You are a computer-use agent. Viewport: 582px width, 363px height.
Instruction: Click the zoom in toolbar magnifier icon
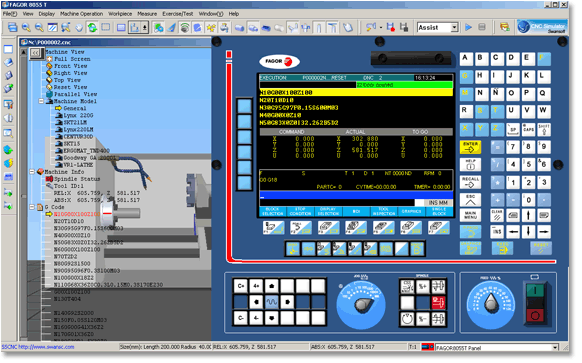click(x=26, y=27)
